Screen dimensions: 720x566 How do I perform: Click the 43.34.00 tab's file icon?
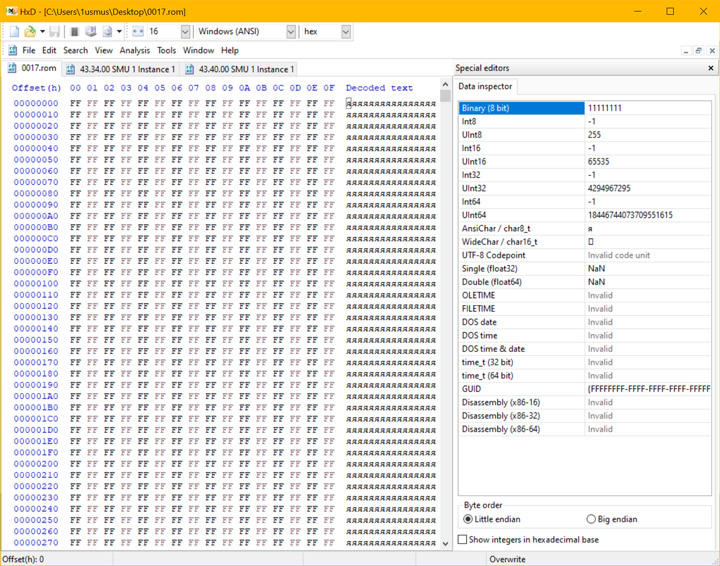click(x=70, y=69)
